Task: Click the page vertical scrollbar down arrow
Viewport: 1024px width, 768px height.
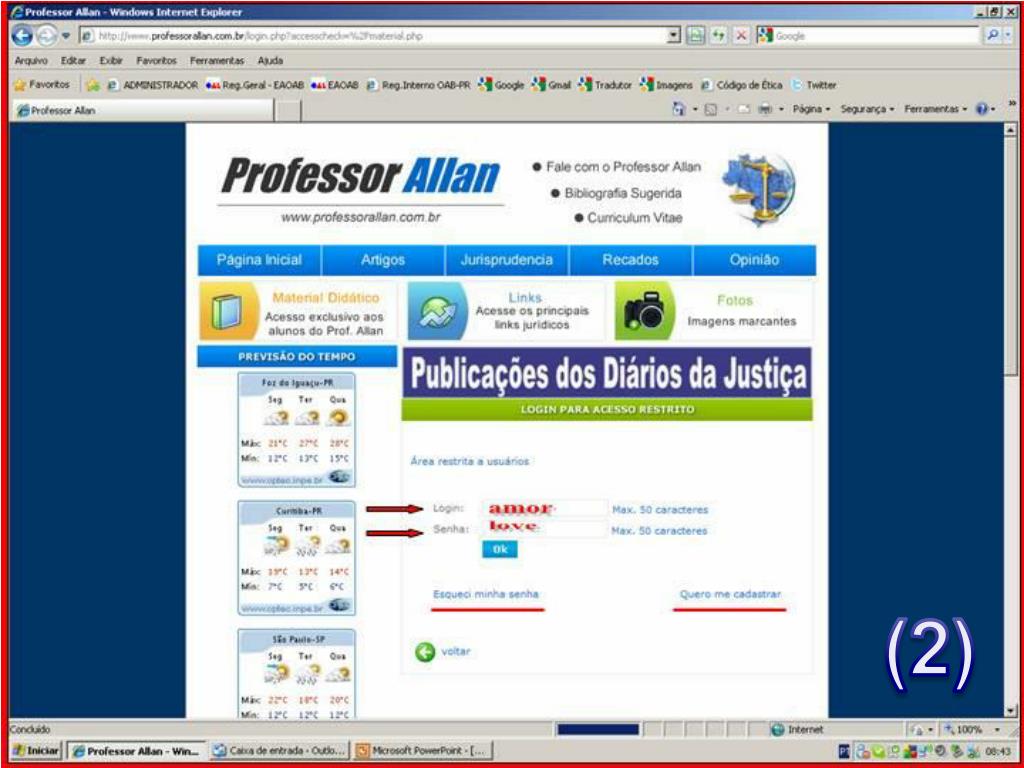Action: (x=1011, y=712)
